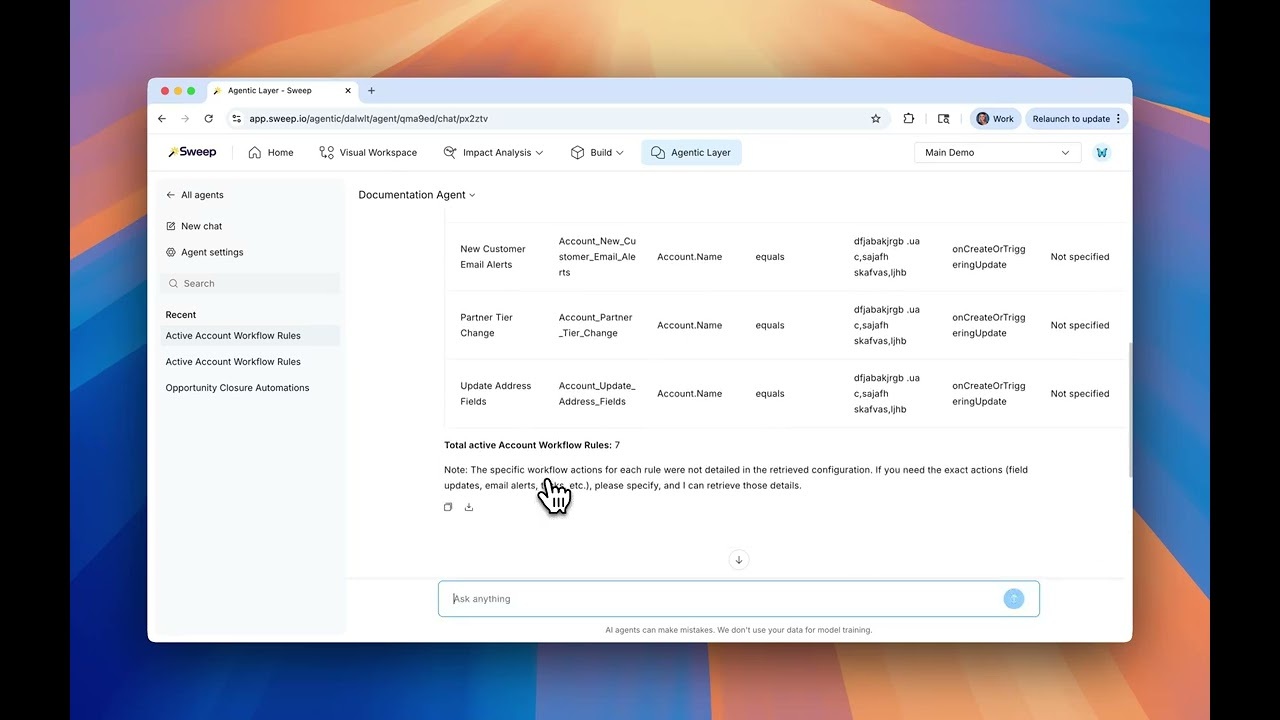The image size is (1280, 720).
Task: Open the Agentic Layer chat icon
Action: [657, 152]
